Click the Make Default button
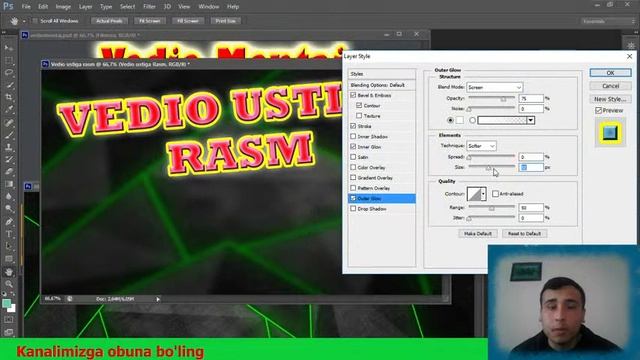The image size is (640, 360). point(478,233)
